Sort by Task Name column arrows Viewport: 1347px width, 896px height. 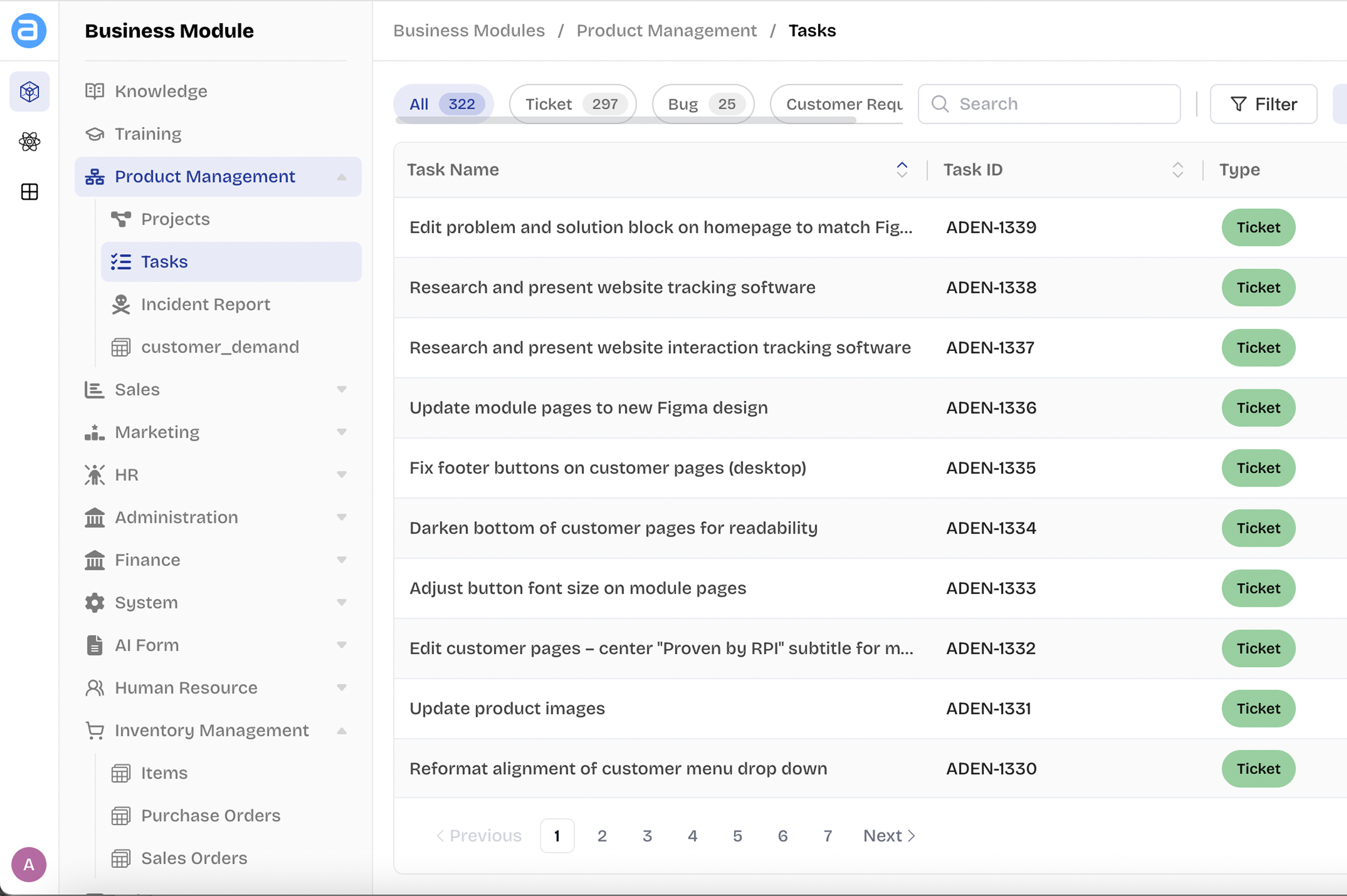[x=902, y=170]
